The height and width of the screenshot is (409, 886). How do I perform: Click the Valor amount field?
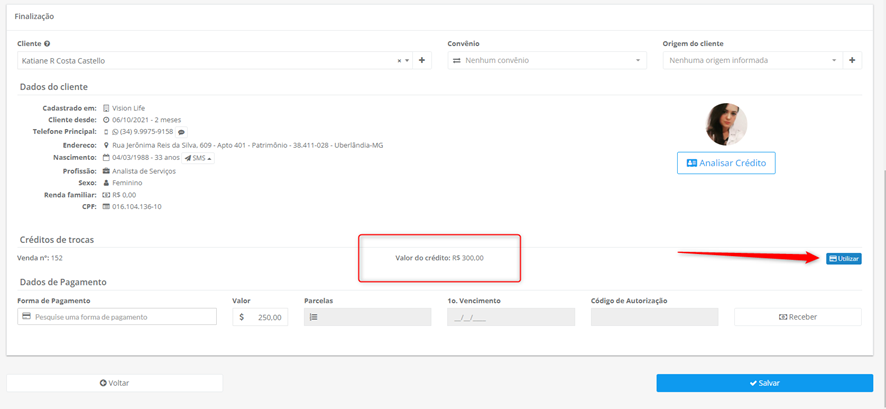click(260, 317)
